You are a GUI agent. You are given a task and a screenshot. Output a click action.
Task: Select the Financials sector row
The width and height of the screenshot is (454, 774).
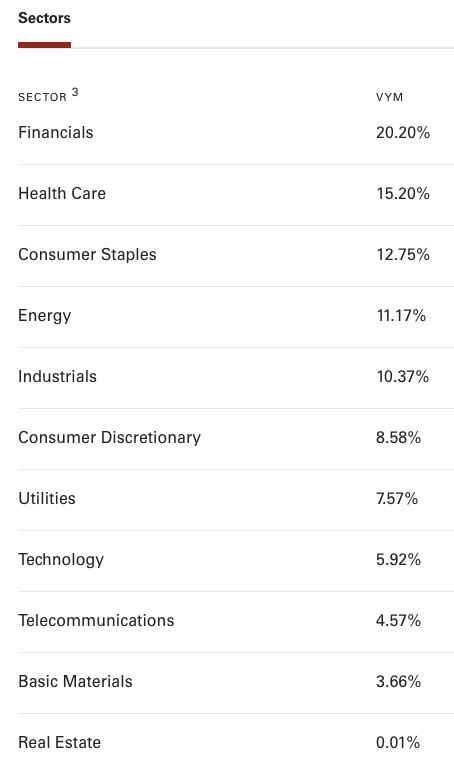coord(236,133)
